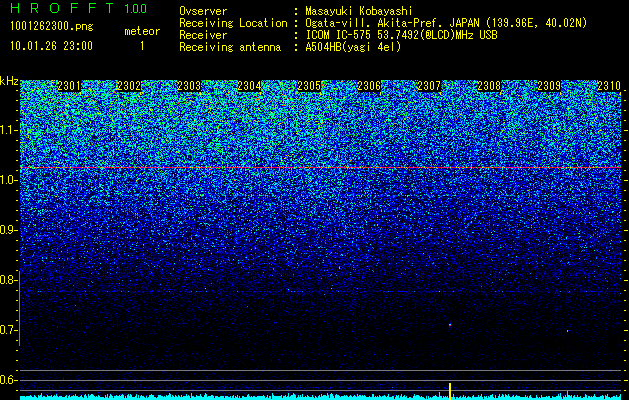Click the 2306 time marker

click(x=369, y=86)
